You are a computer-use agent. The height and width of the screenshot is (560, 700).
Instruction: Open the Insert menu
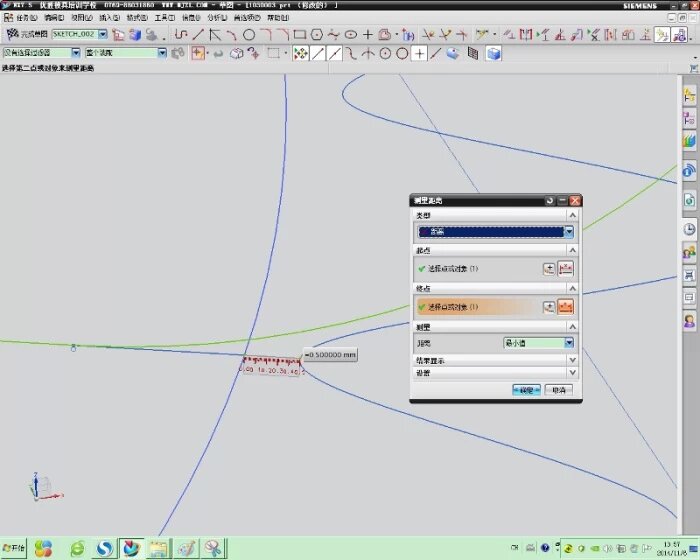pos(109,18)
